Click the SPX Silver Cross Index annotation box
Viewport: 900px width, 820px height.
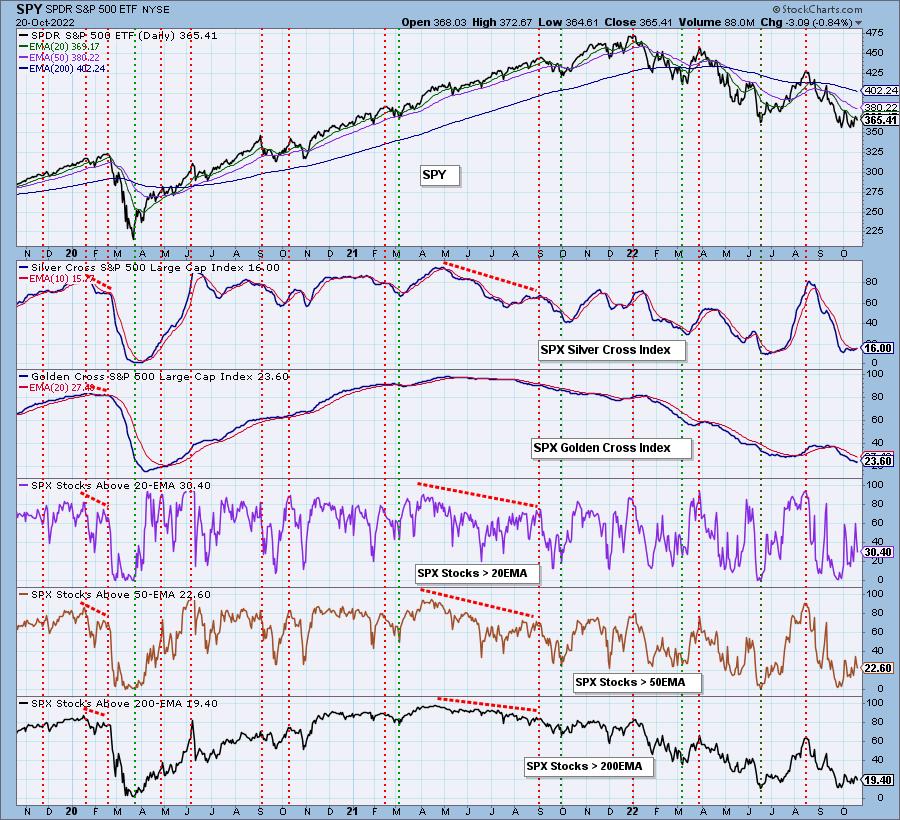click(612, 350)
